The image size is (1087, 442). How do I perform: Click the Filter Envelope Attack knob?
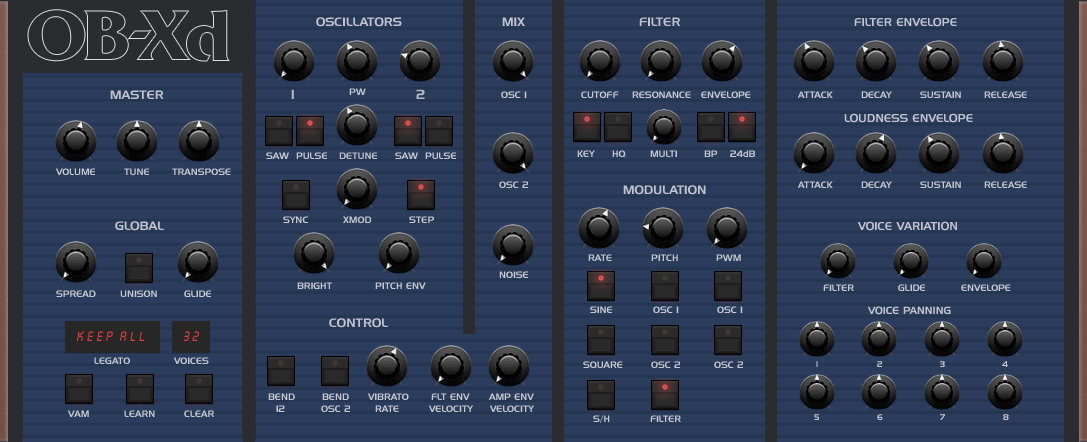814,61
